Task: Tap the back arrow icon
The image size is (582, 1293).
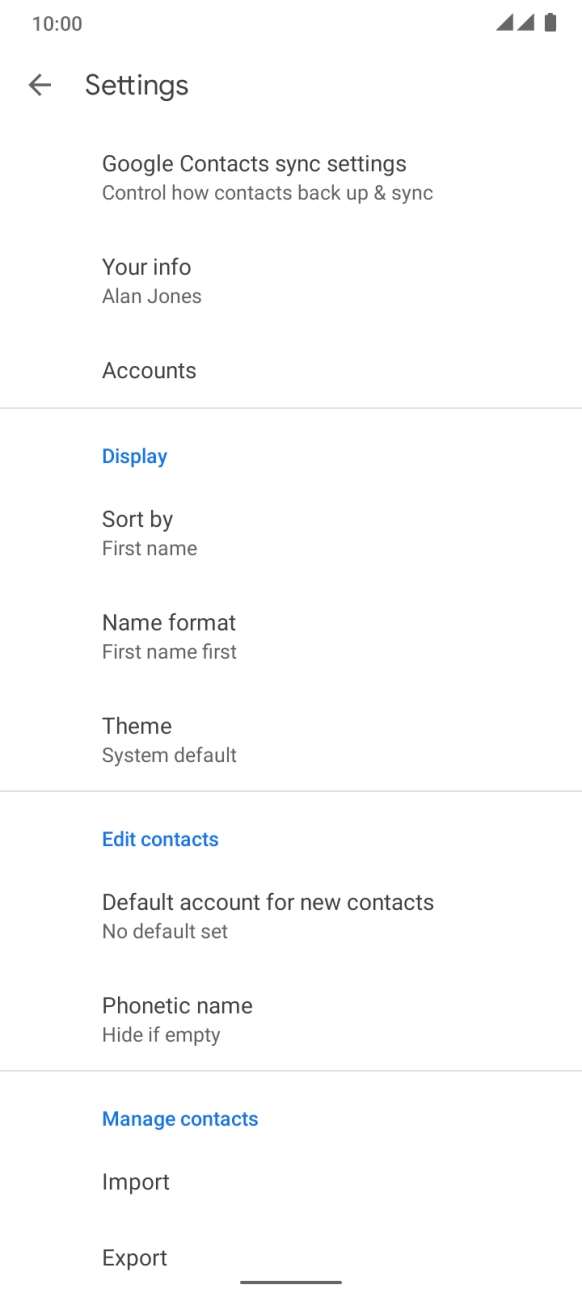Action: [x=39, y=85]
